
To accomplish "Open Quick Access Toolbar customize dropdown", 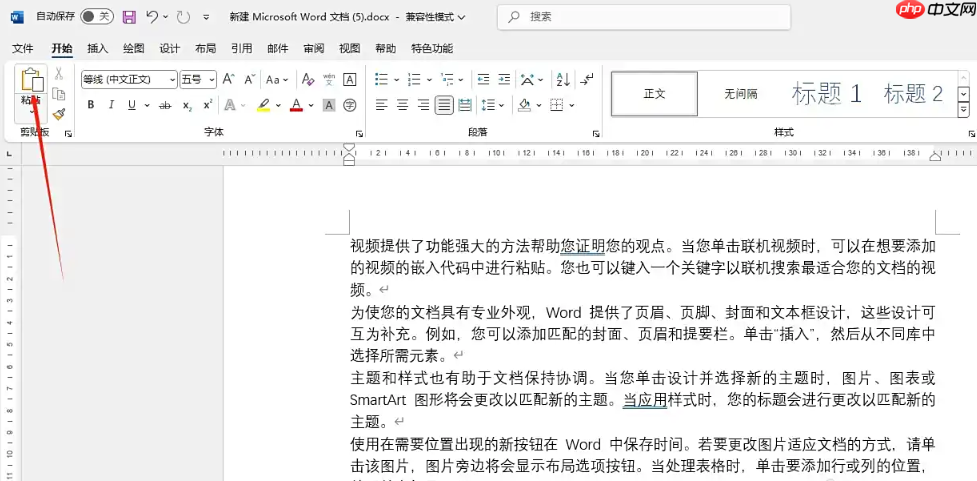I will (x=206, y=17).
